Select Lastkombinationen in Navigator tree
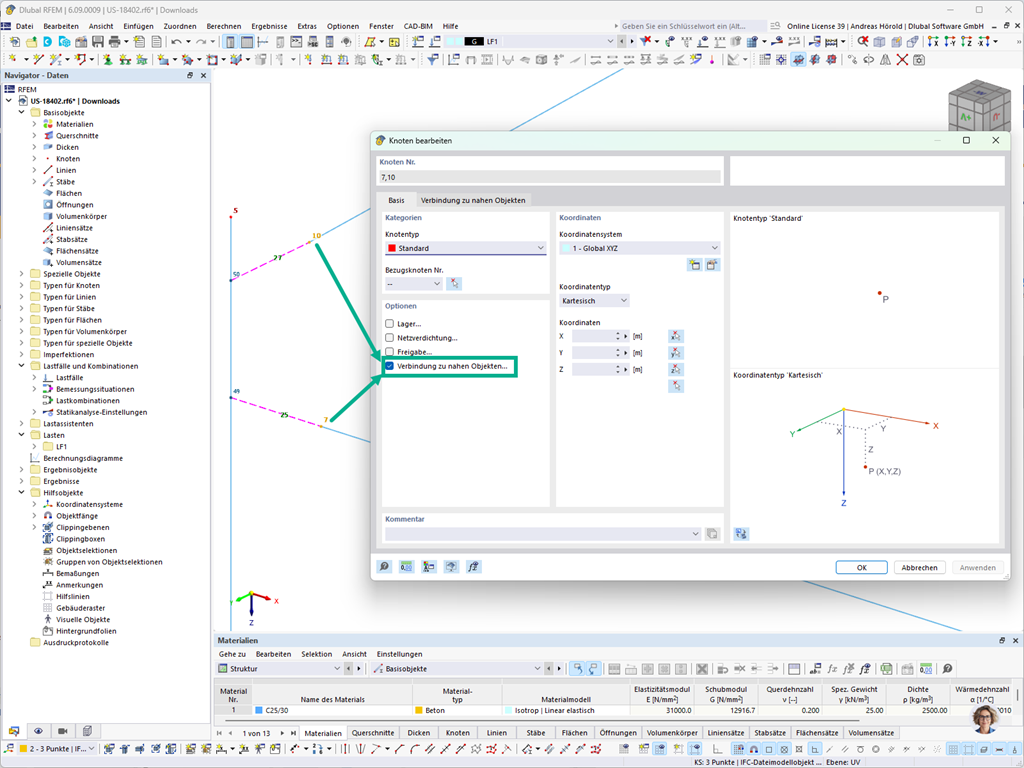The width and height of the screenshot is (1024, 768). [x=88, y=400]
